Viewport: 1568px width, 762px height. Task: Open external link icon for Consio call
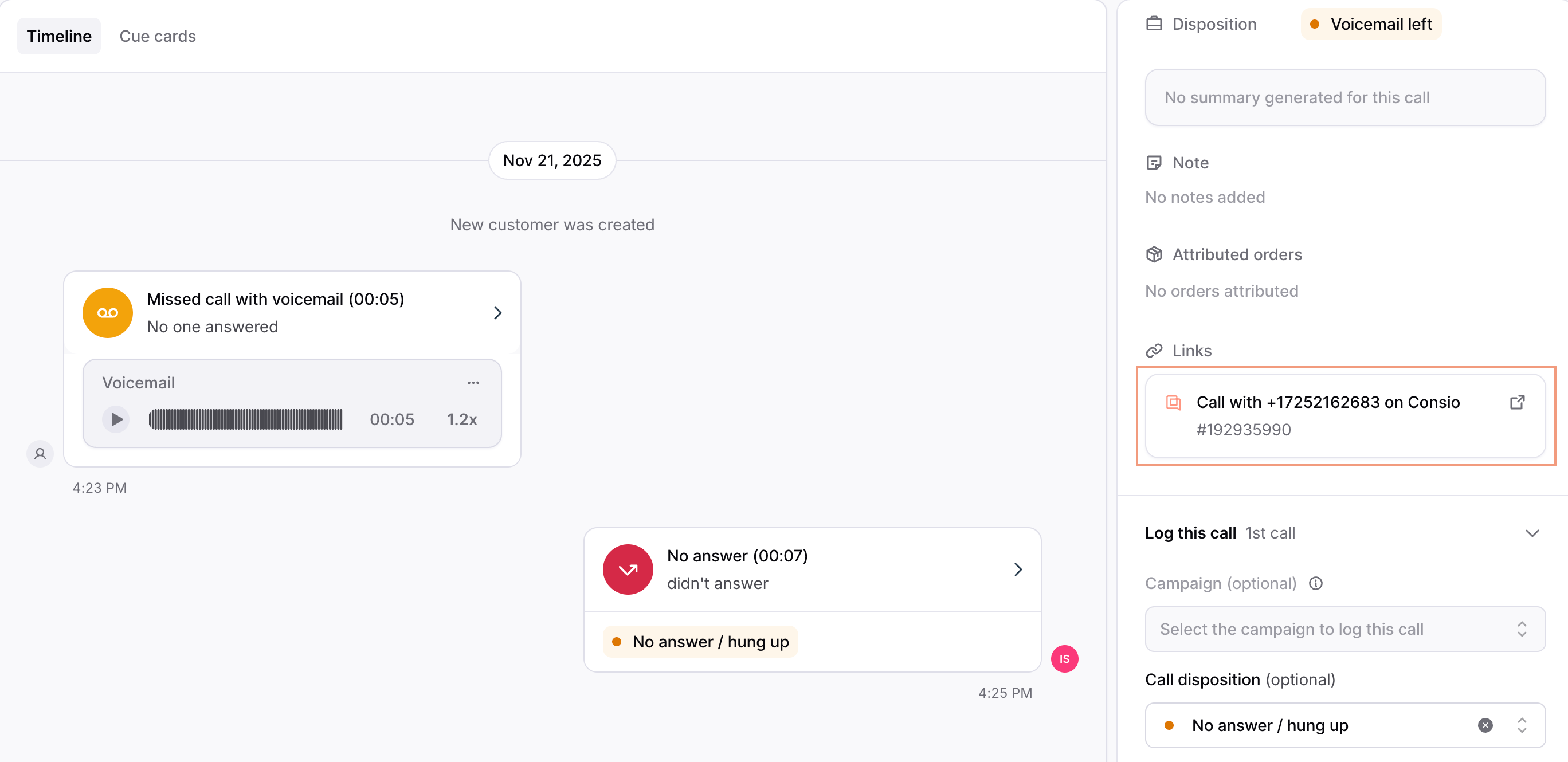[x=1517, y=402]
